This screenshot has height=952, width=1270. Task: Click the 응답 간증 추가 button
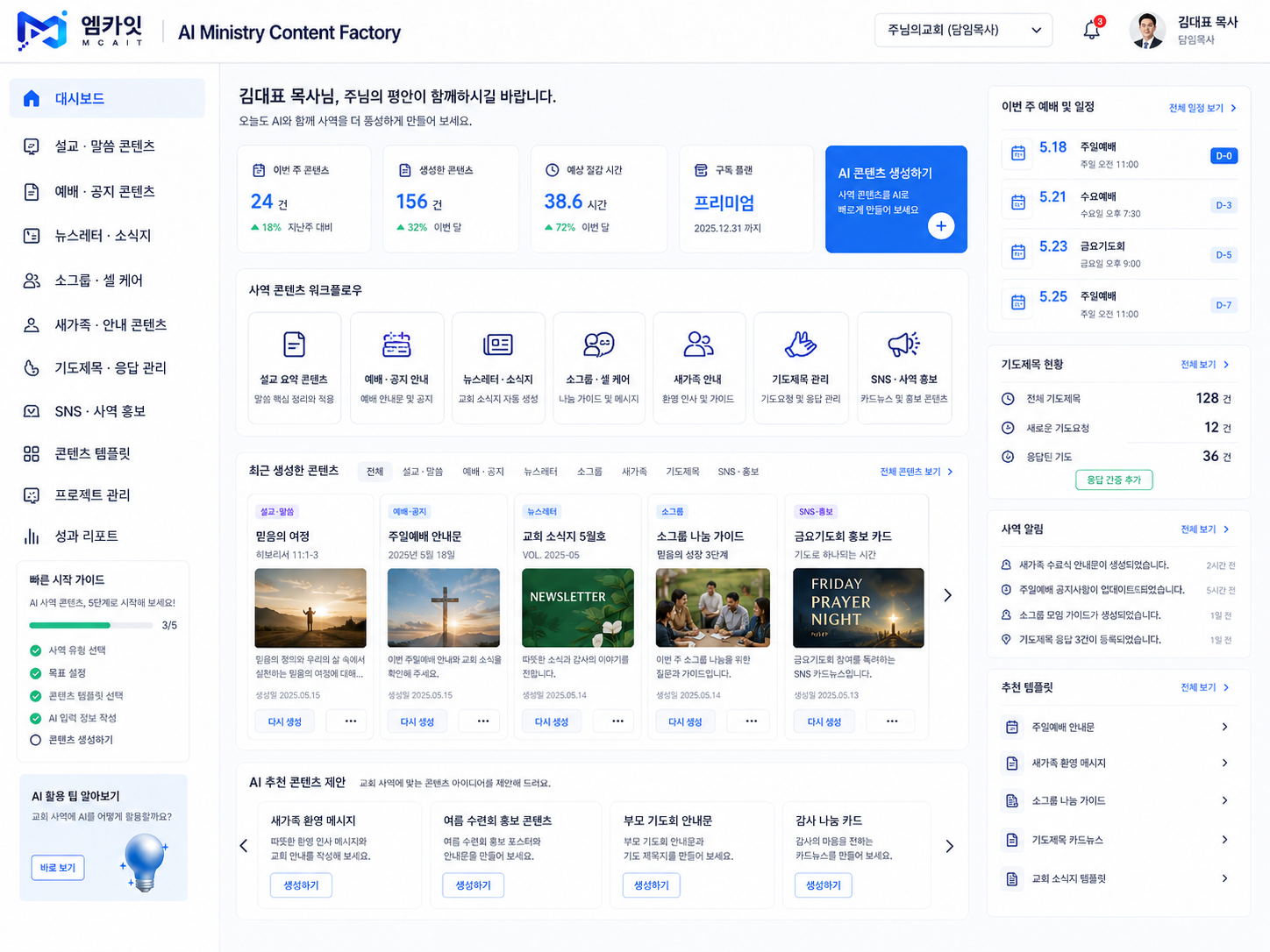click(1114, 480)
